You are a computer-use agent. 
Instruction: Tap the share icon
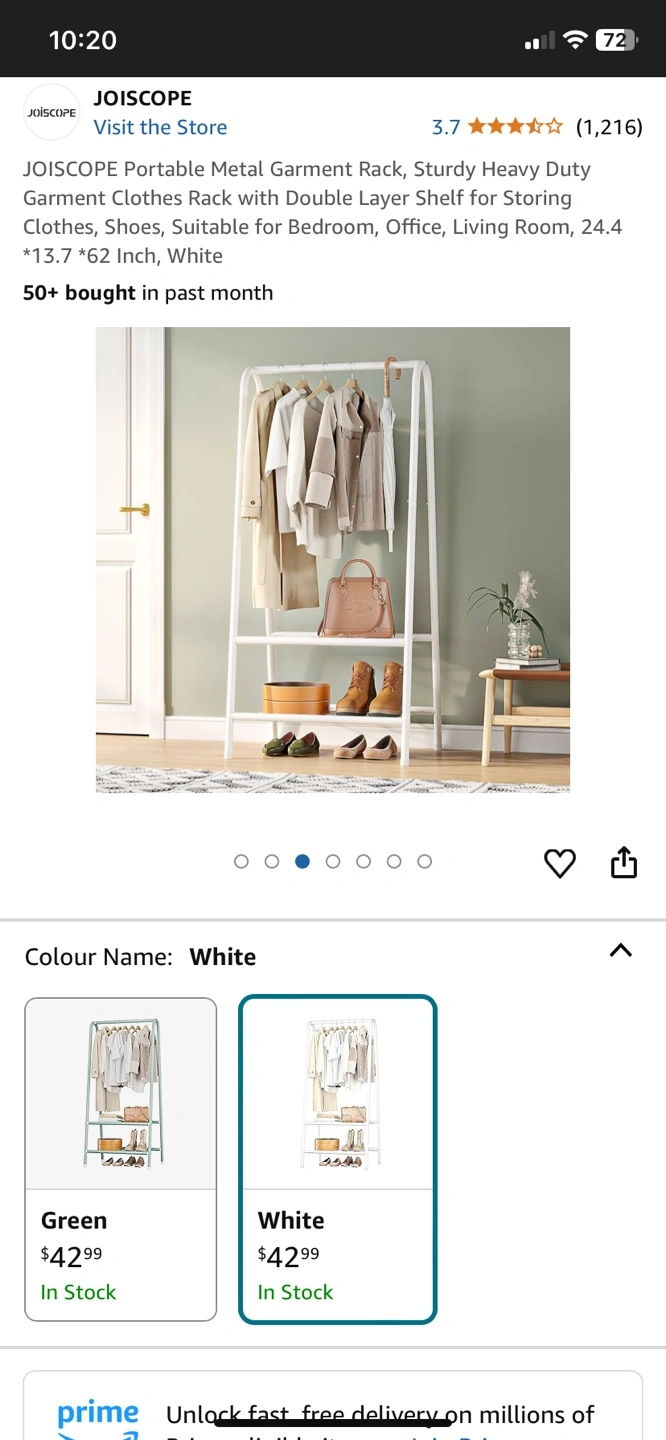pos(624,862)
